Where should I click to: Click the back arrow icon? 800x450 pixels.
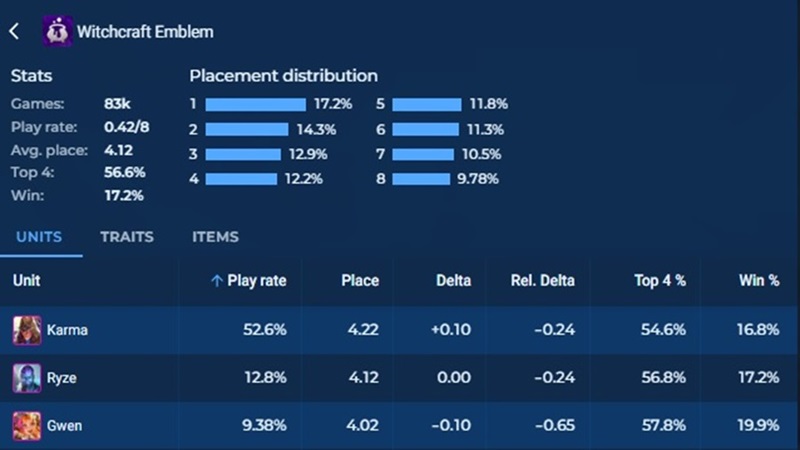tap(14, 31)
